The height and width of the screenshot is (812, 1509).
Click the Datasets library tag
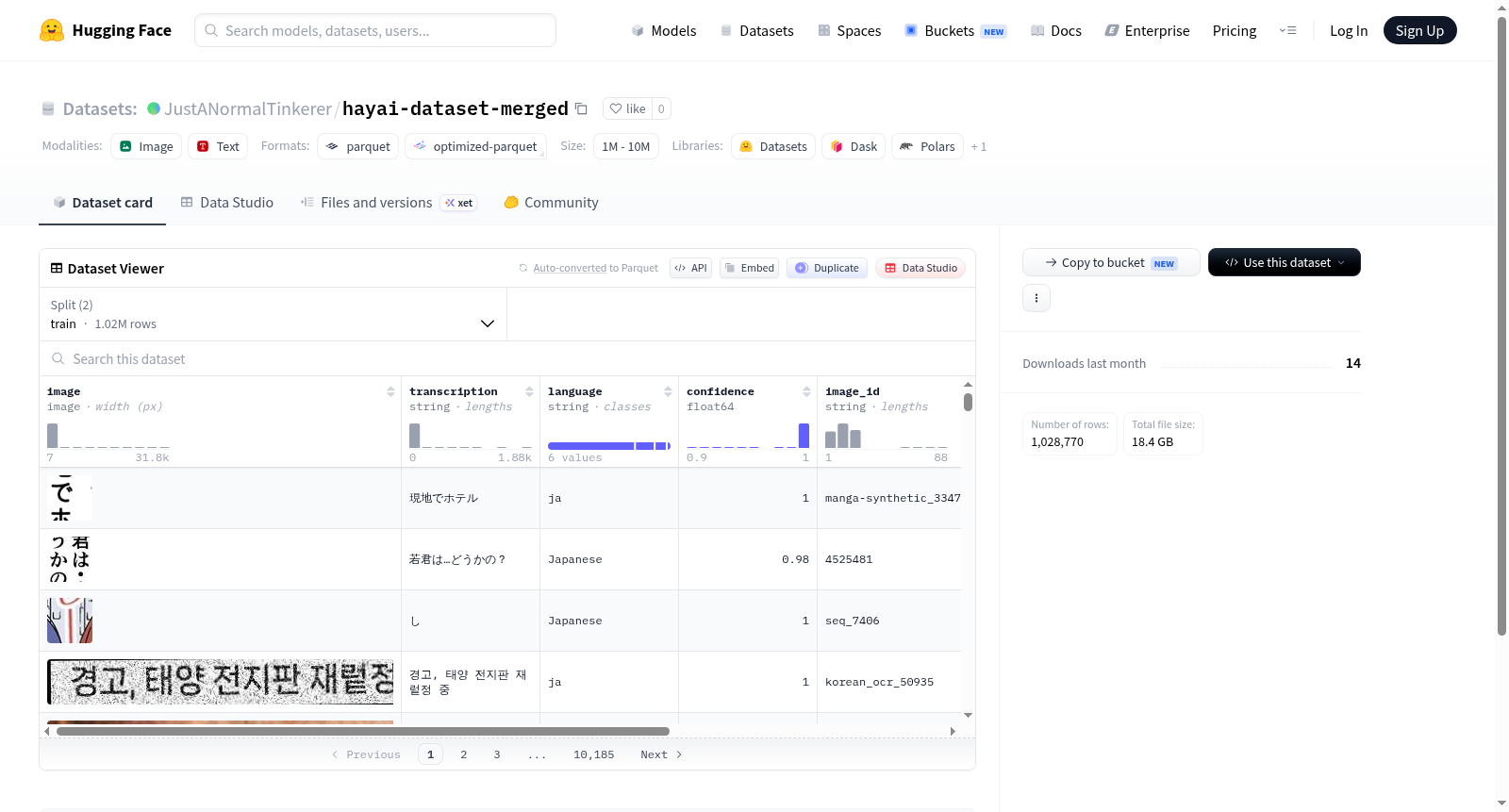pyautogui.click(x=772, y=146)
